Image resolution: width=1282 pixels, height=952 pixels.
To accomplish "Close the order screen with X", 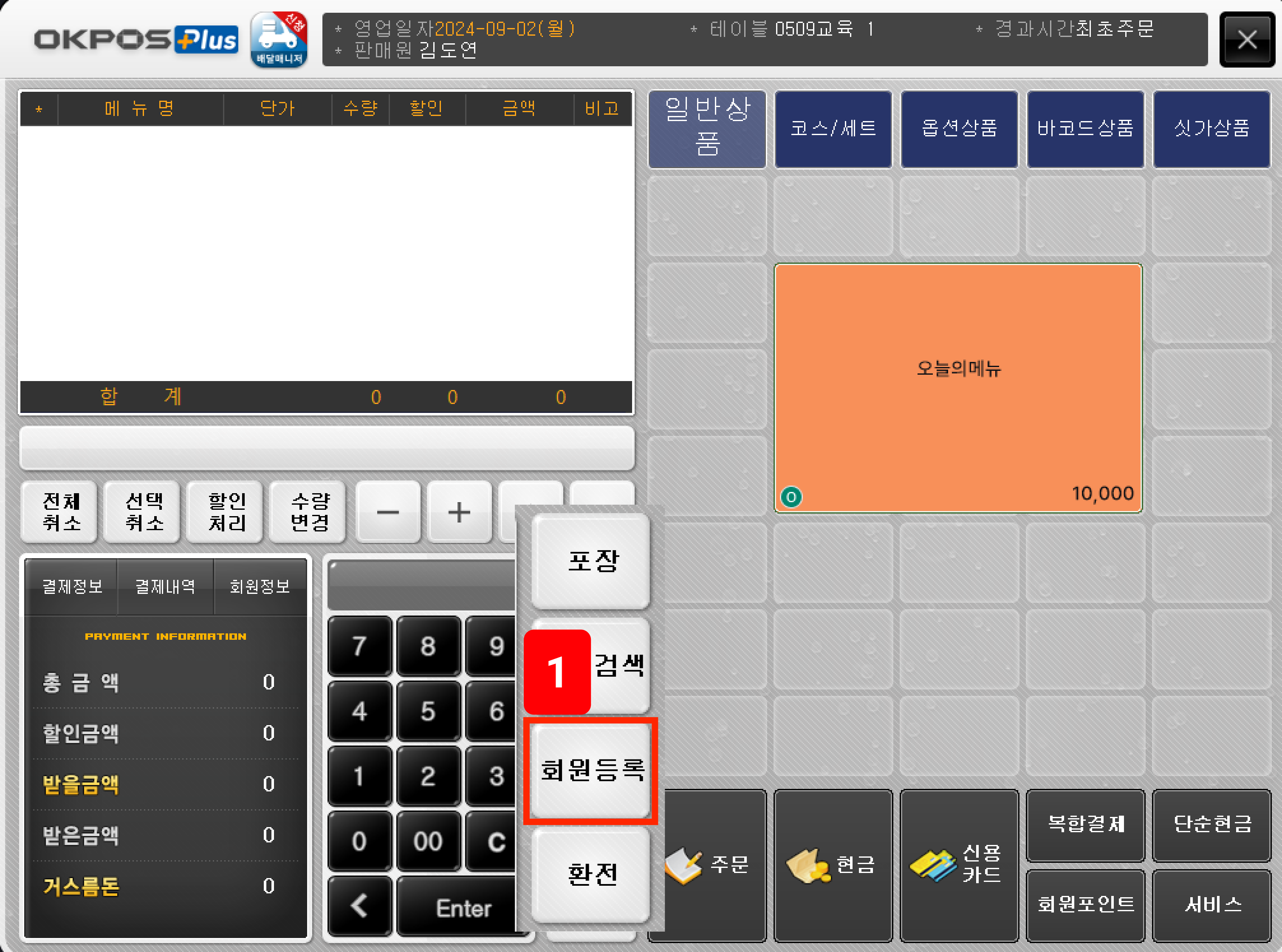I will (1247, 40).
